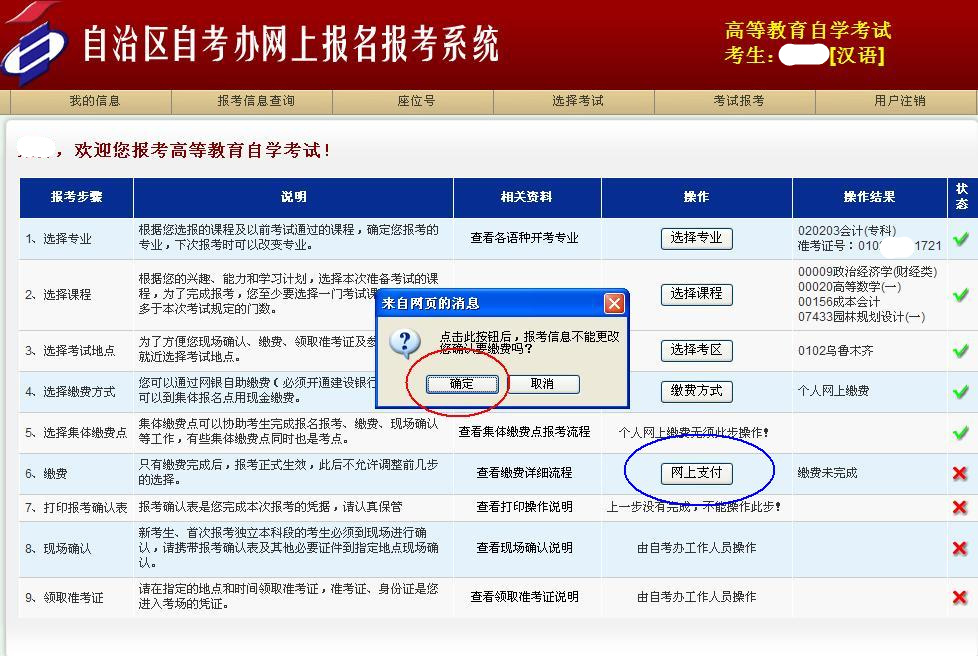Switch to the 选择考试 tab

pos(575,100)
